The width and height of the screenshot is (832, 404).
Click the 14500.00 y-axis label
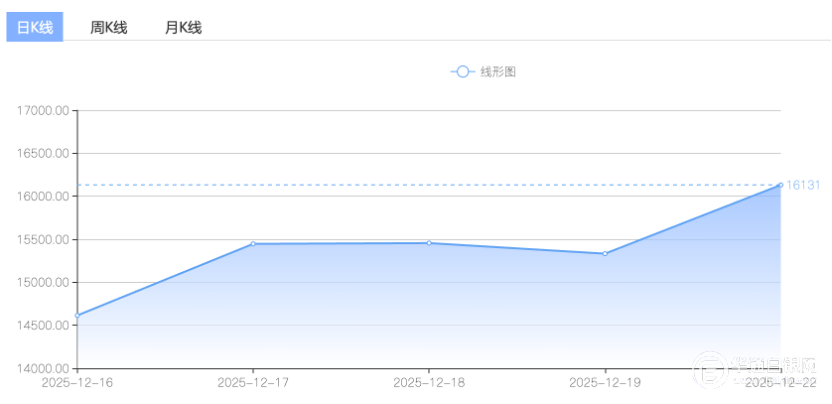tap(43, 326)
